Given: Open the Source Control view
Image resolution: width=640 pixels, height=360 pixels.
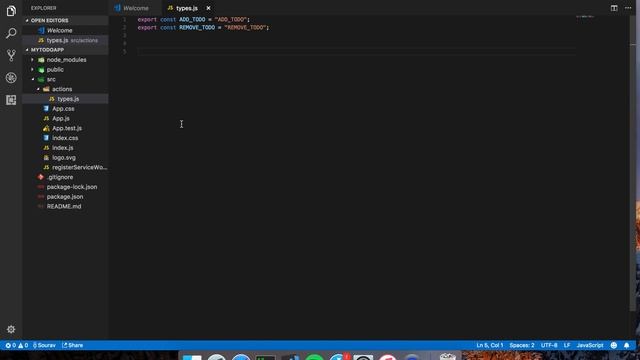Looking at the screenshot, I should [x=11, y=55].
